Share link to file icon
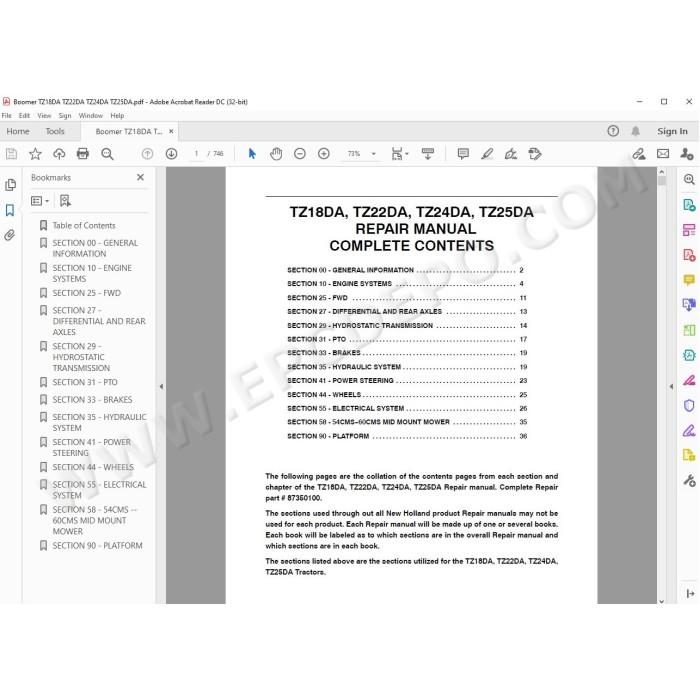The height and width of the screenshot is (700, 700). (639, 154)
